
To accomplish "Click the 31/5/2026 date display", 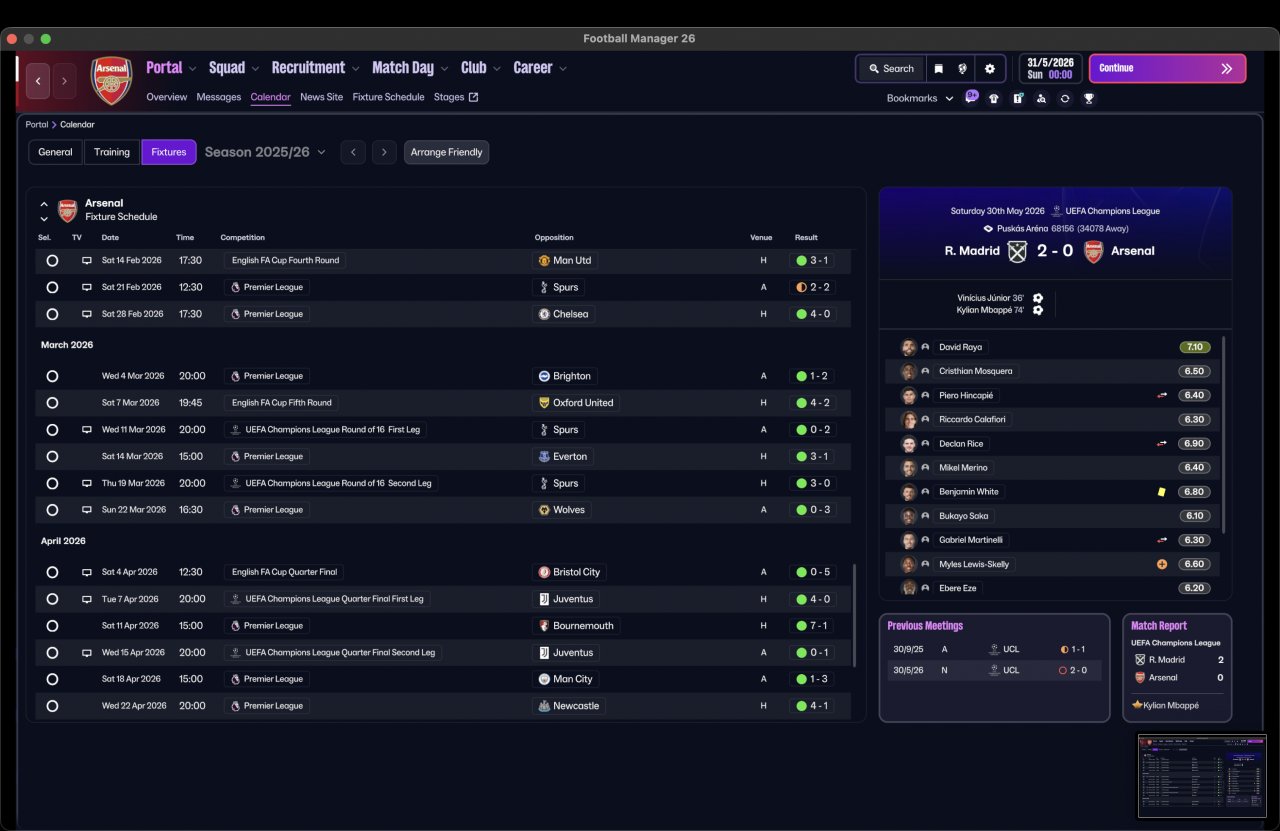I will click(x=1050, y=68).
